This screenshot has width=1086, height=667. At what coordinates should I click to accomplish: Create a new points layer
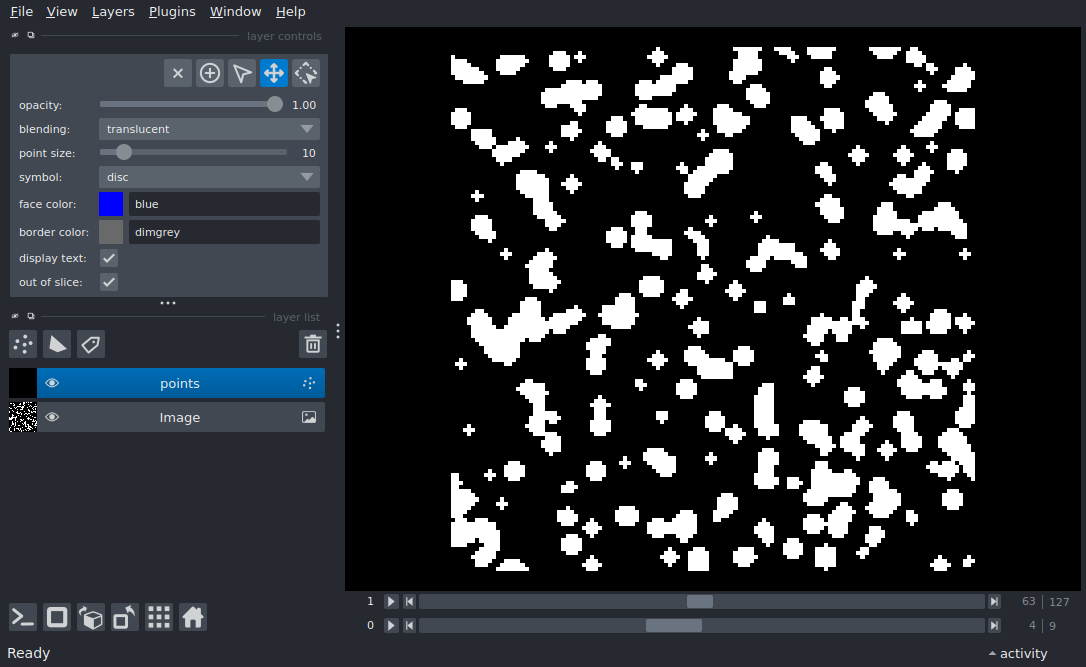[x=23, y=344]
